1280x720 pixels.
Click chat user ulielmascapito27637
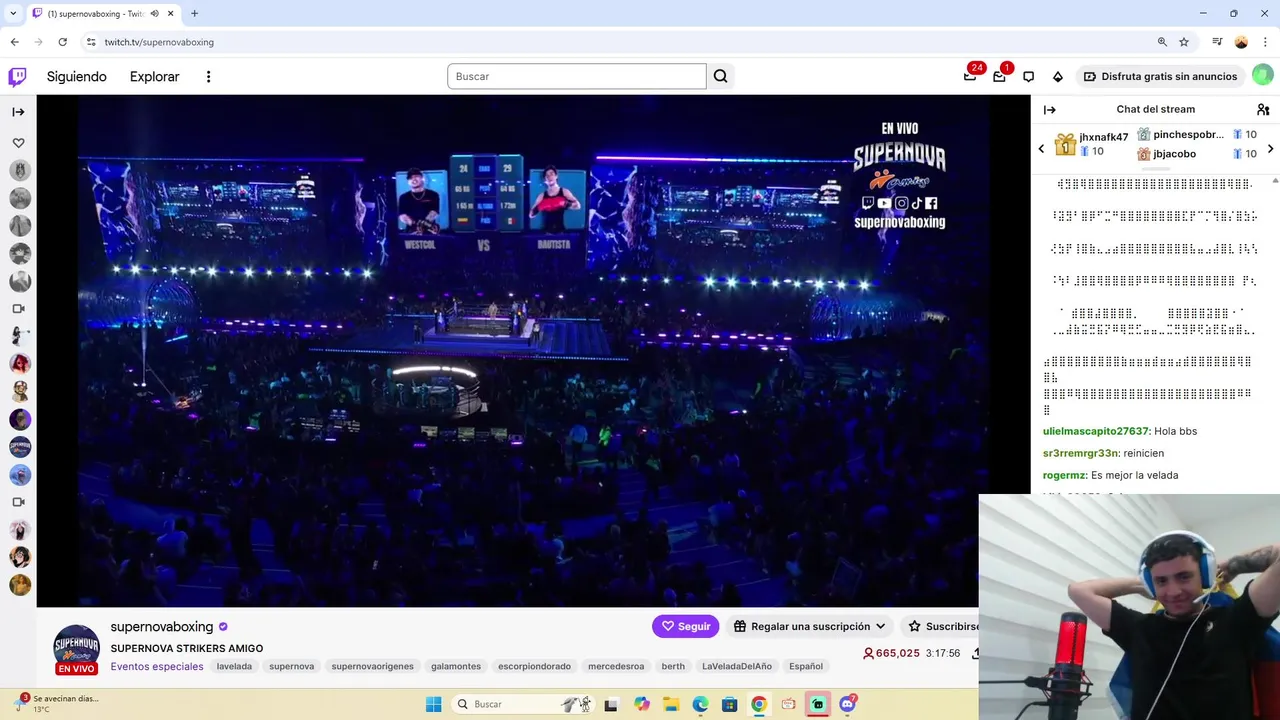pos(1096,431)
